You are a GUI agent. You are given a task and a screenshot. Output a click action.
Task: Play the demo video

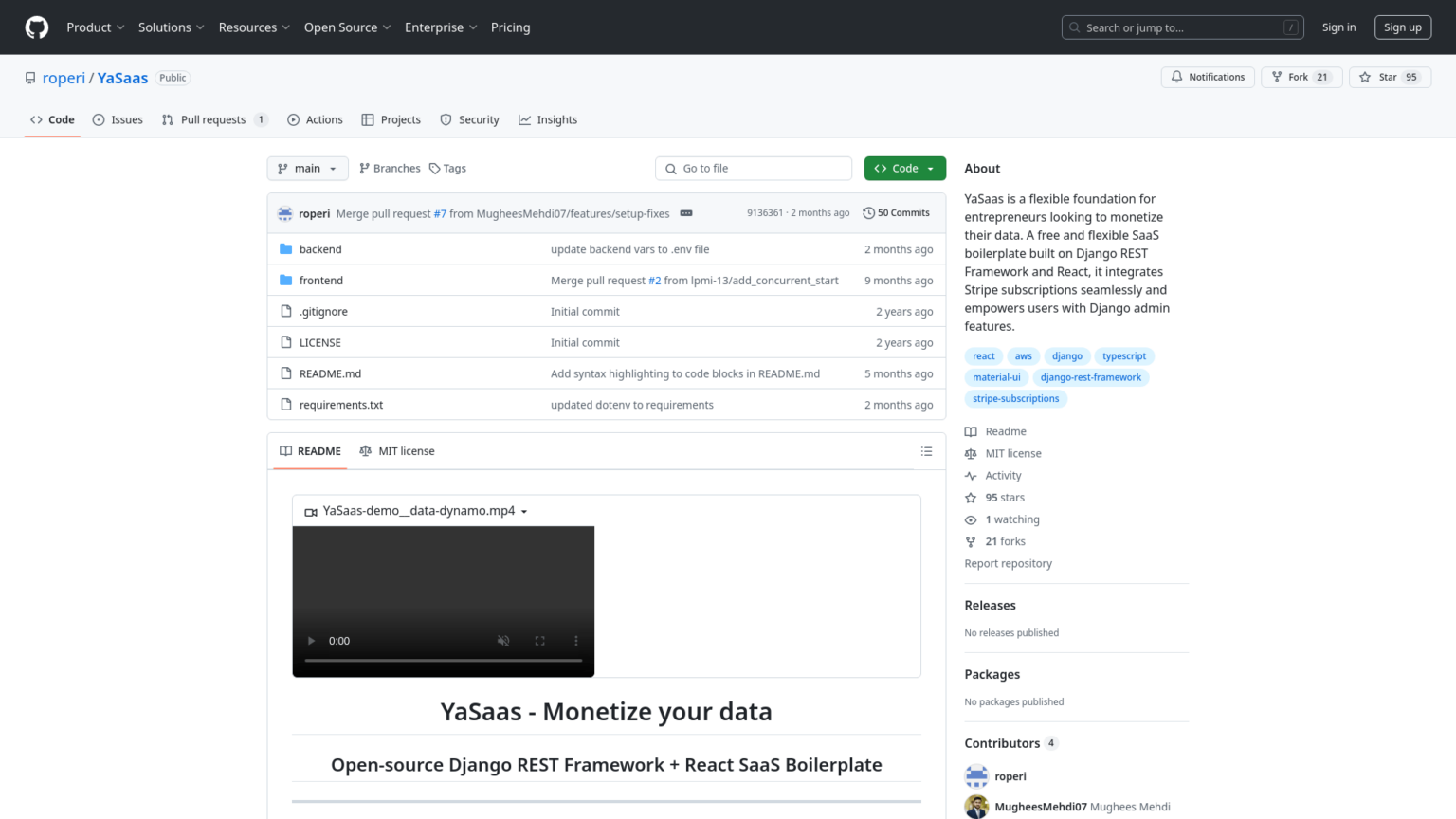click(311, 641)
